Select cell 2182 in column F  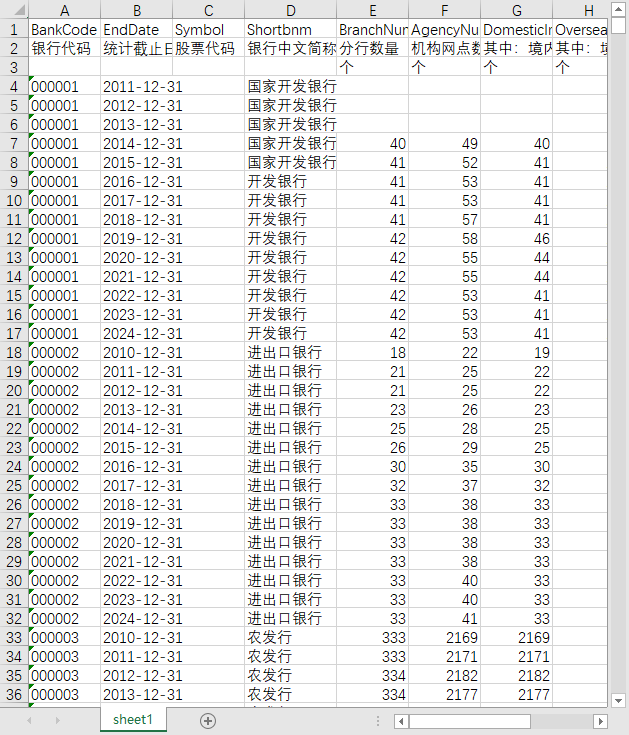445,675
